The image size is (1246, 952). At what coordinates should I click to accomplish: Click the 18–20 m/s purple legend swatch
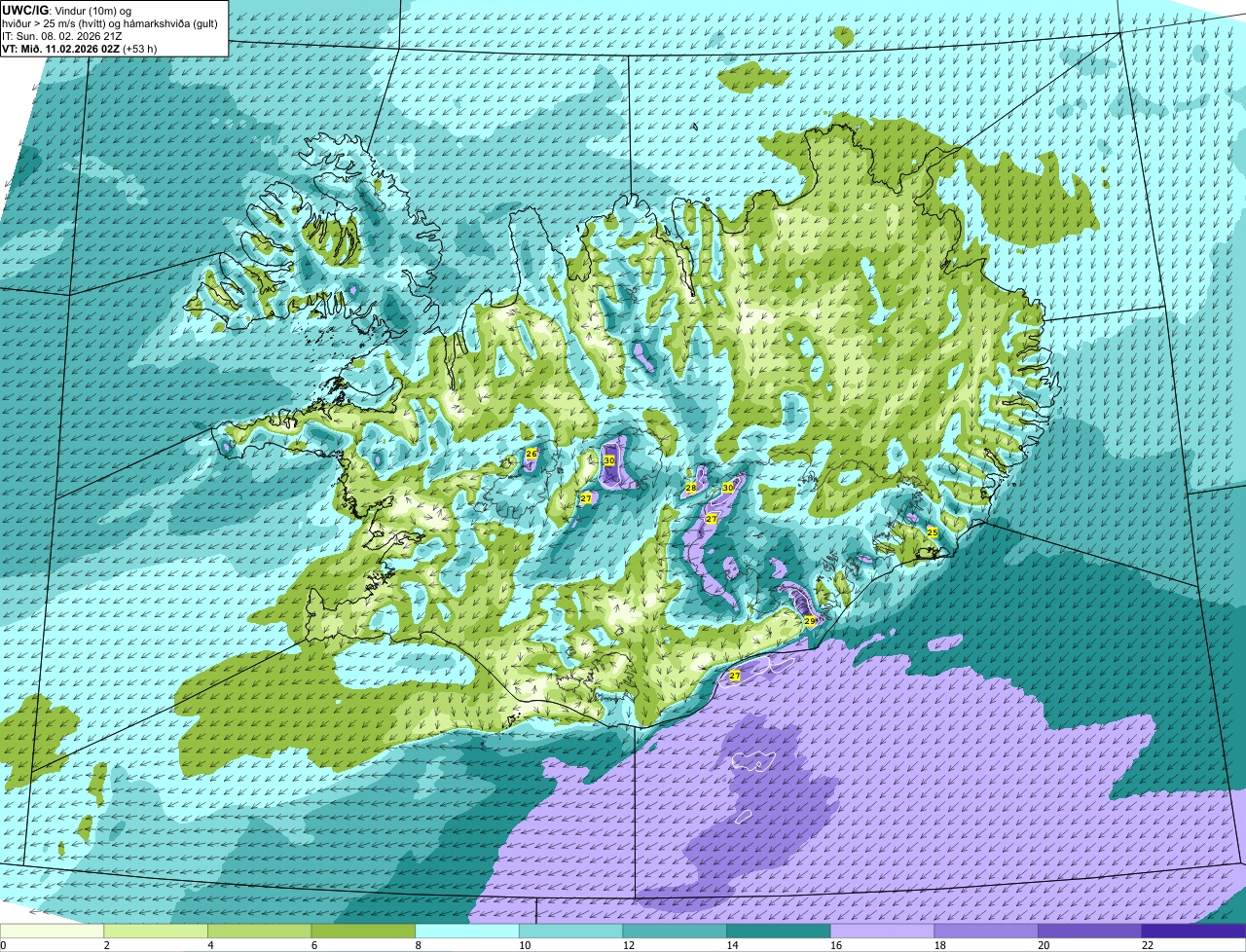[x=986, y=932]
